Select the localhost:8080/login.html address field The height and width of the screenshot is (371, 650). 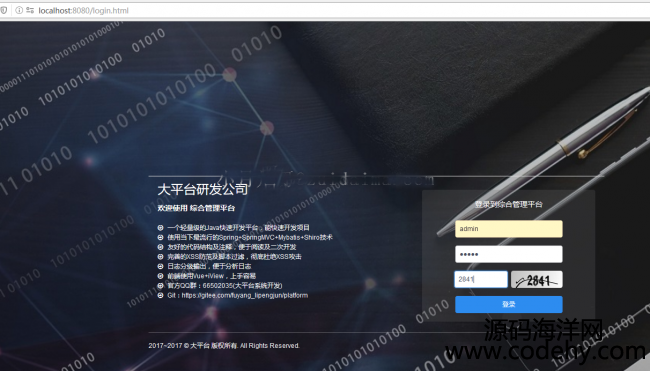pos(83,11)
